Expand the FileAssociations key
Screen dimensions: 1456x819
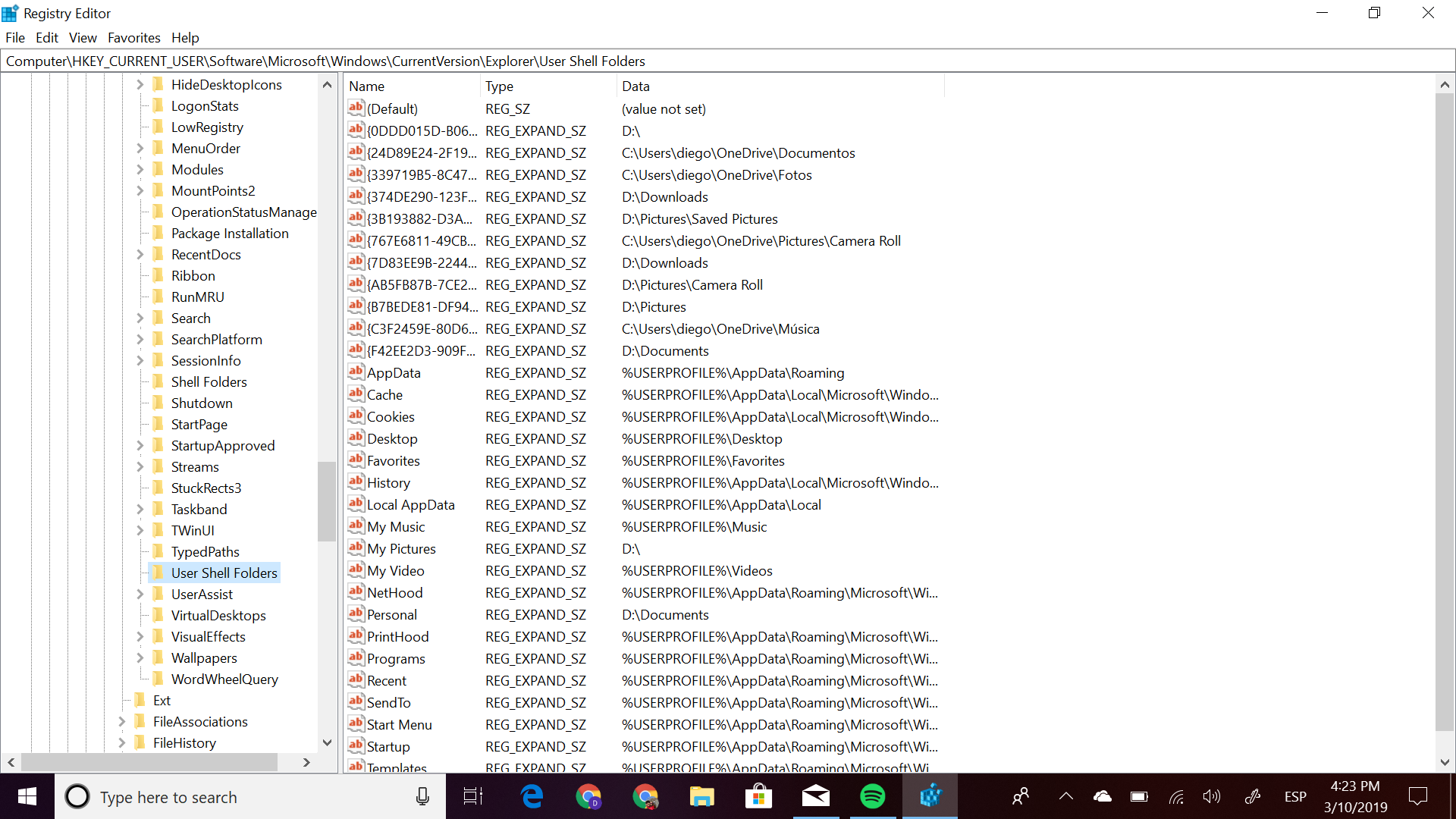(121, 722)
